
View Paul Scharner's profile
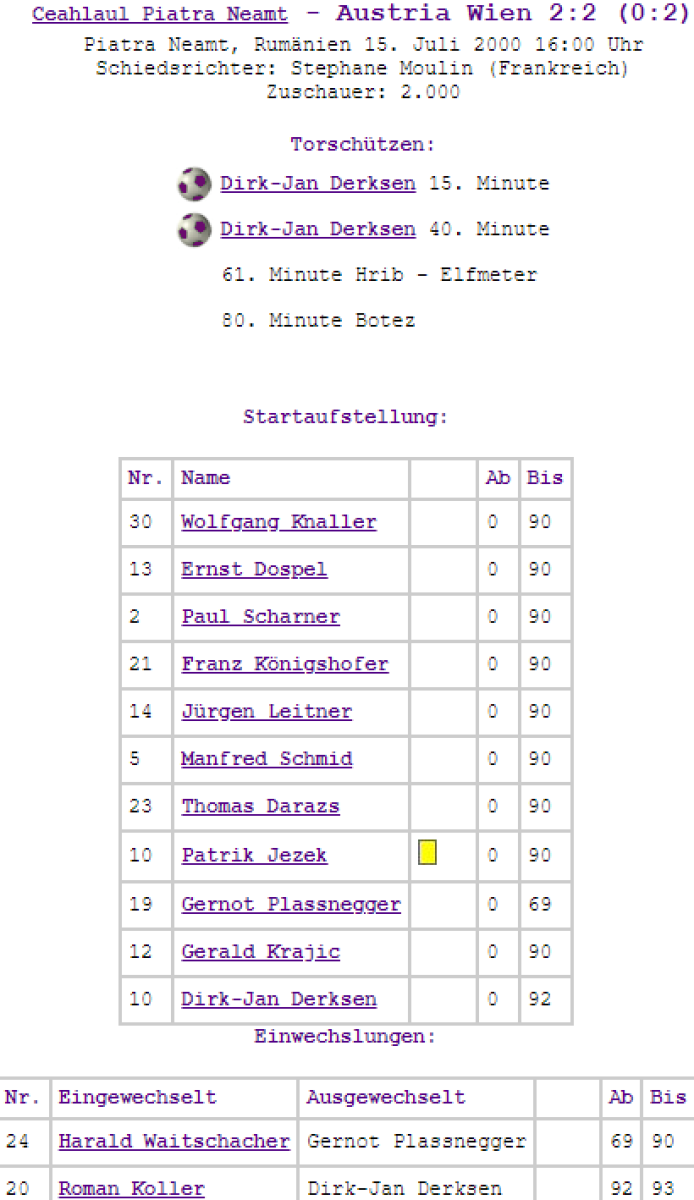pos(260,617)
